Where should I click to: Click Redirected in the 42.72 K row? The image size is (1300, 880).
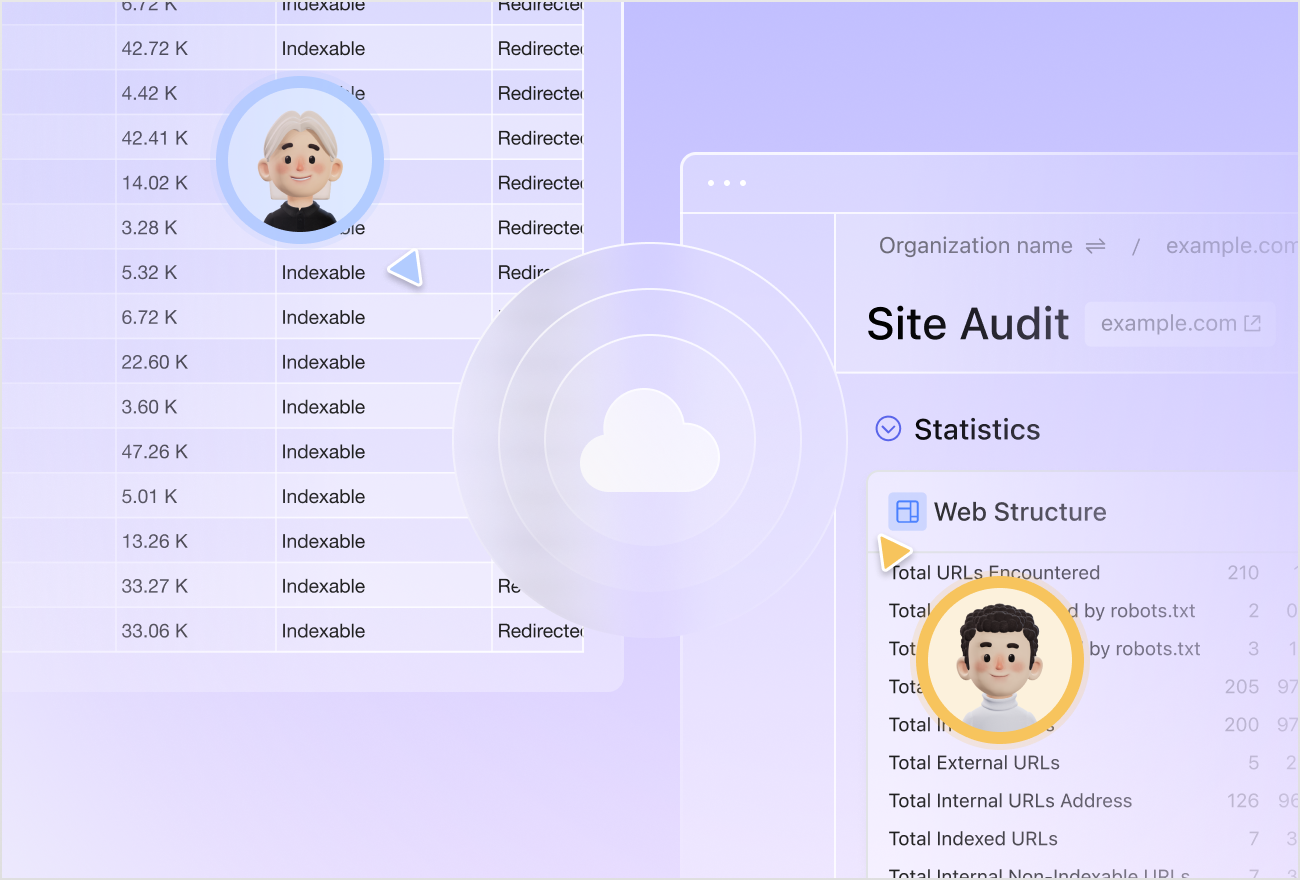coord(540,49)
